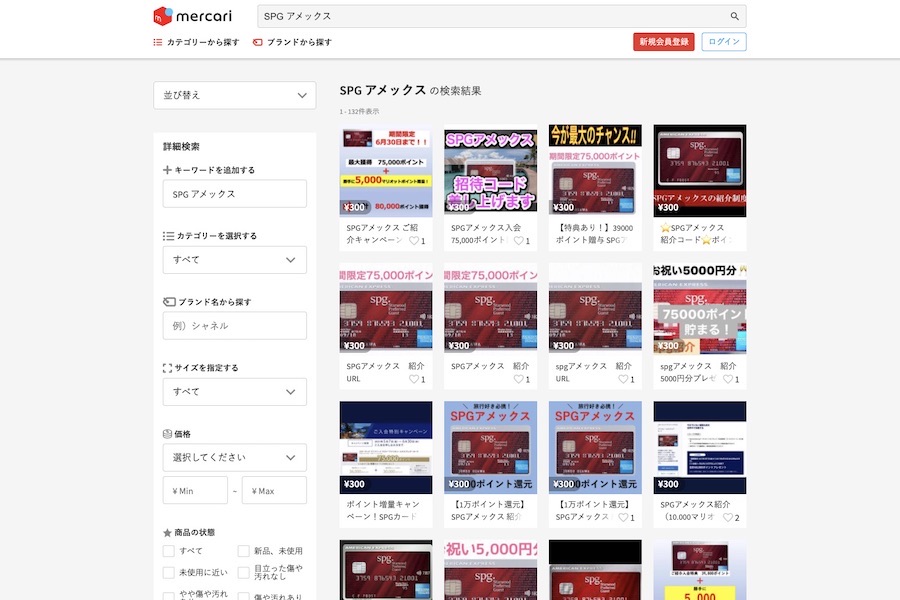Open カテゴリーから探す menu

click(196, 42)
